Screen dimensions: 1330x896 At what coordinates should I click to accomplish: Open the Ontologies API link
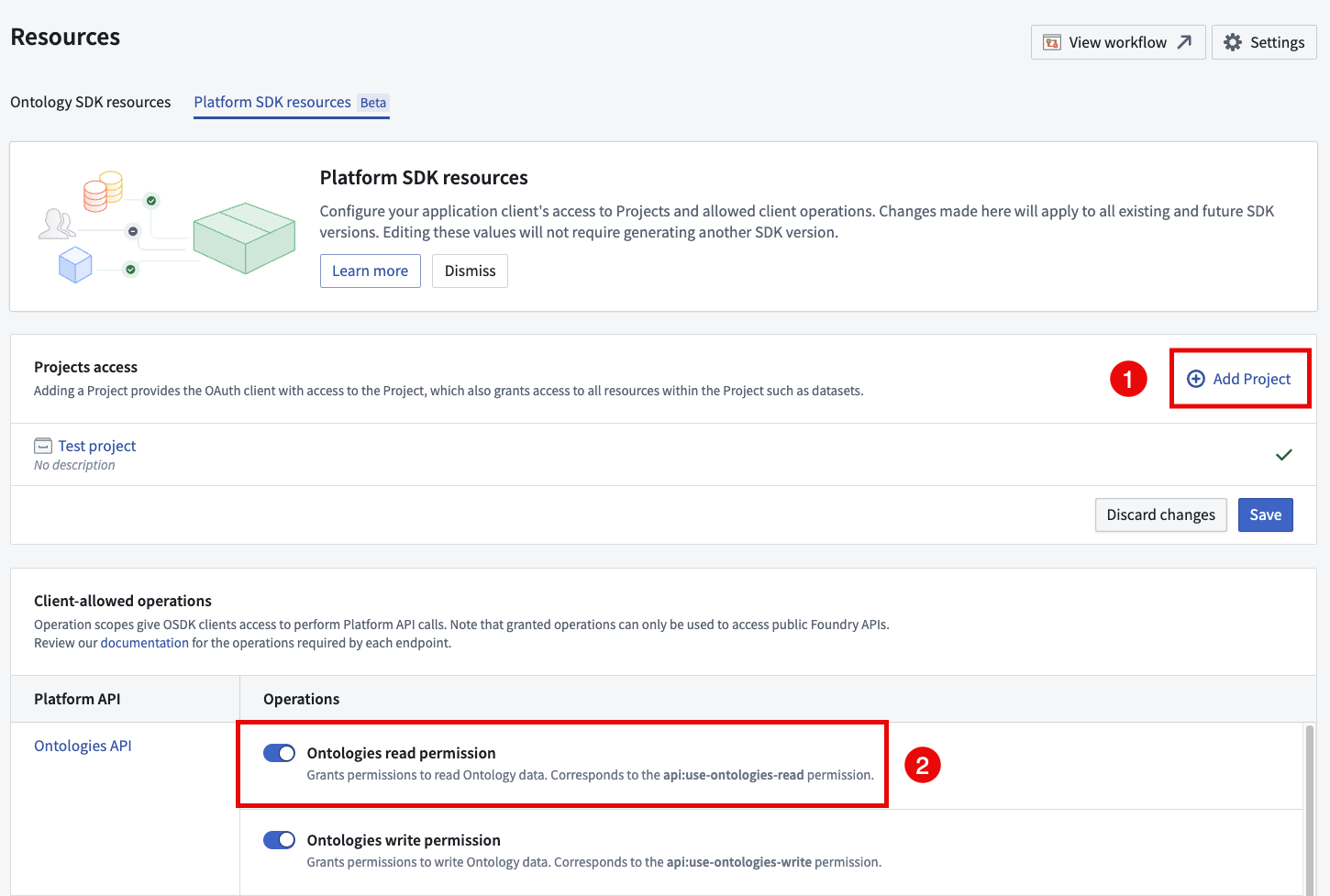(x=83, y=745)
